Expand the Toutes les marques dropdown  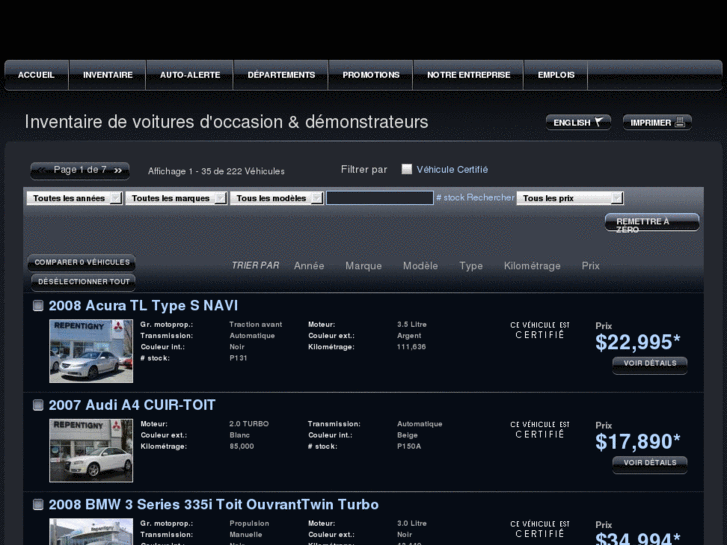[176, 198]
